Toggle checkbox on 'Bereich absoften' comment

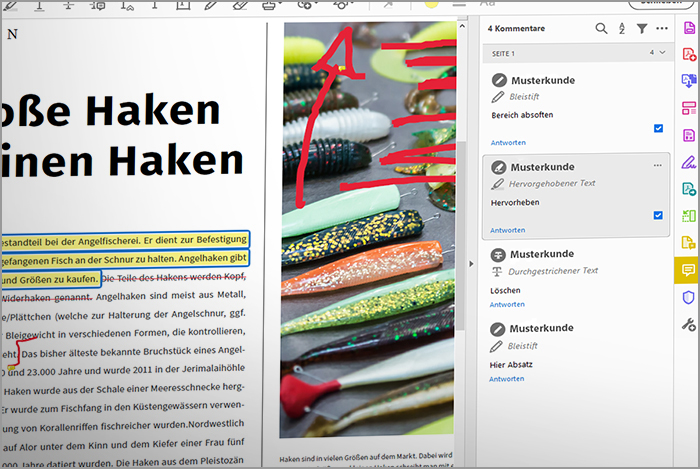coord(657,128)
